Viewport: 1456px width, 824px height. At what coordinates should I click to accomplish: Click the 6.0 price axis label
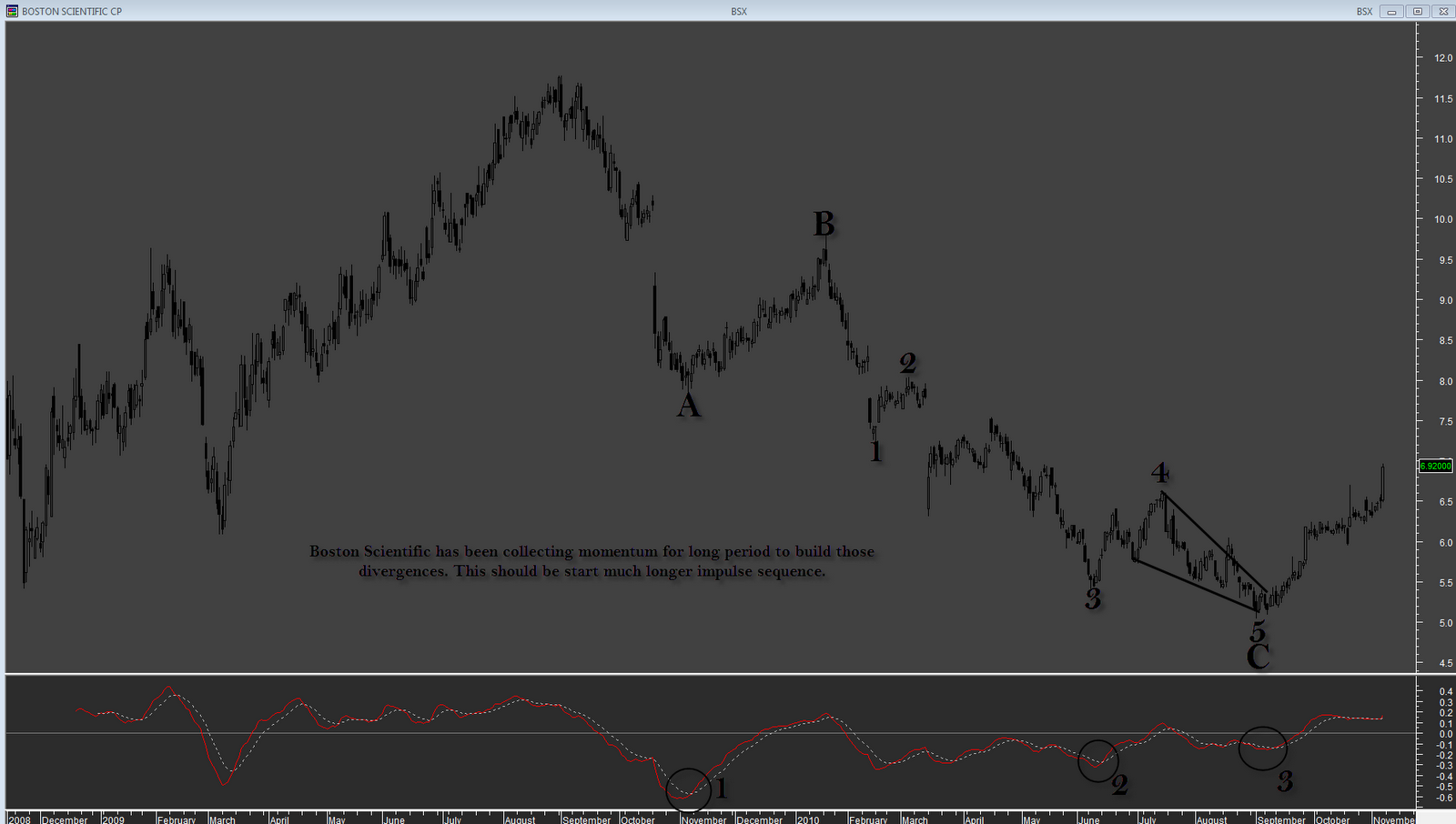pos(1445,543)
